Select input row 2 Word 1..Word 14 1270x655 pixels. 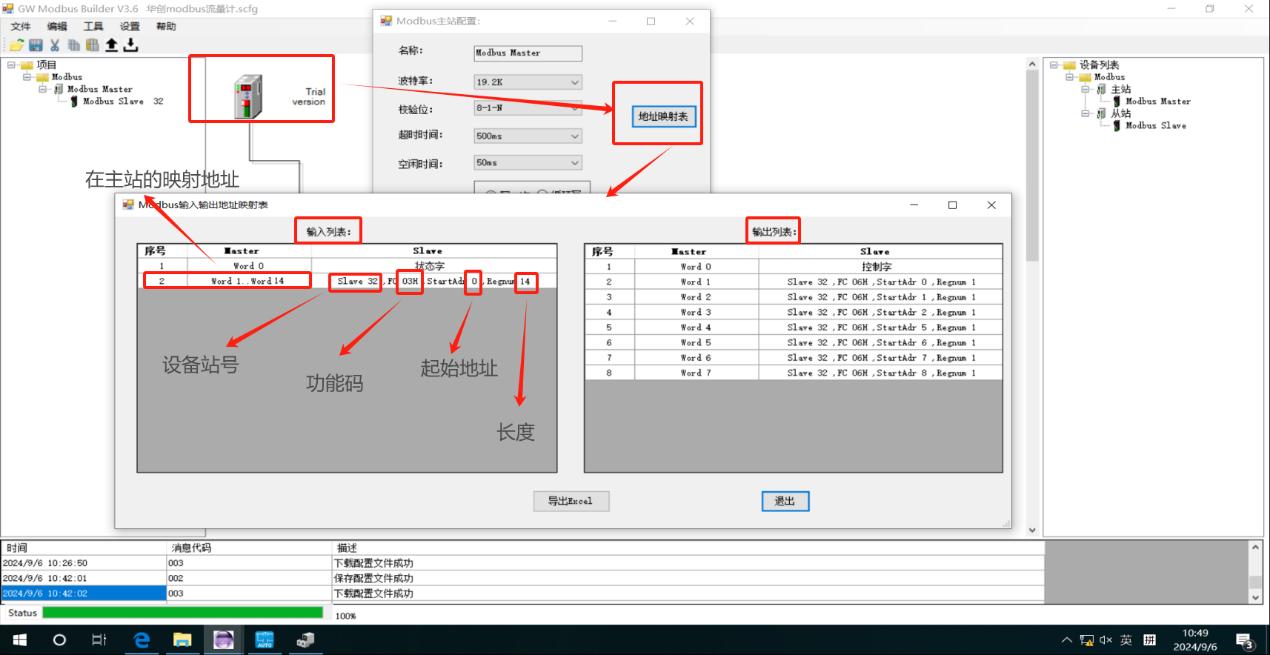pyautogui.click(x=346, y=282)
